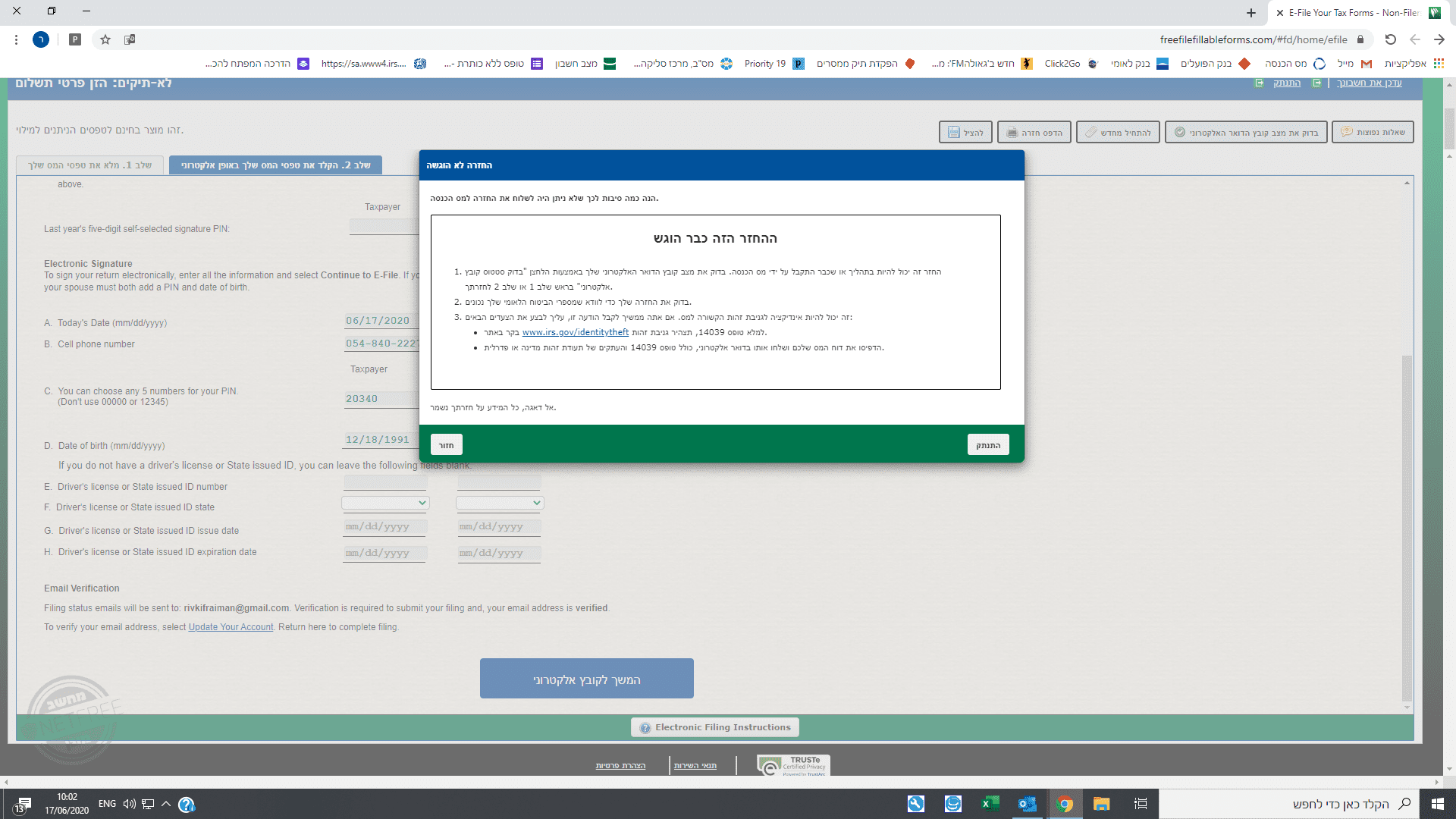Click the Google Apps grid icon in bookmarks

[1439, 64]
